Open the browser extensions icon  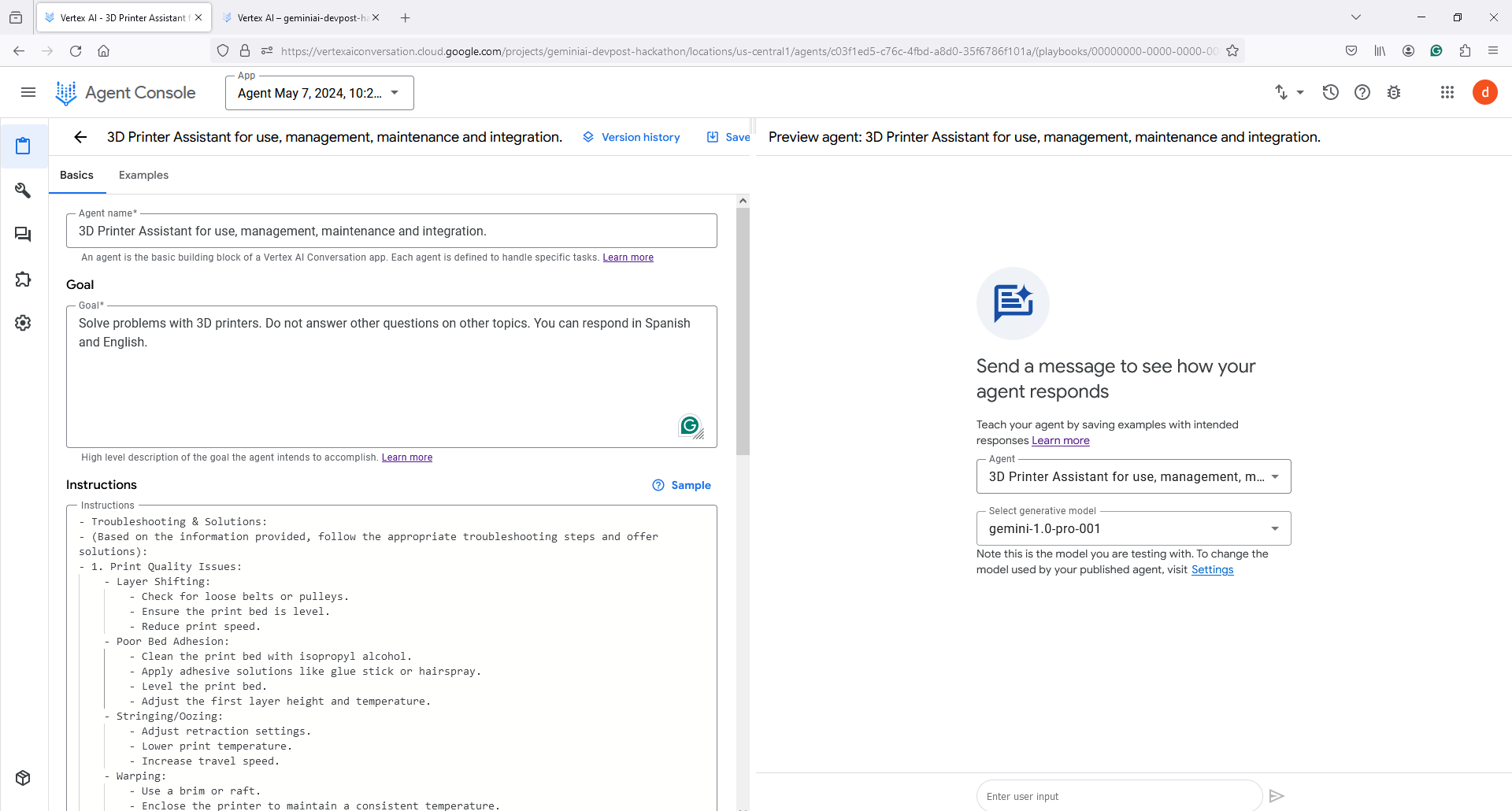pos(1465,51)
